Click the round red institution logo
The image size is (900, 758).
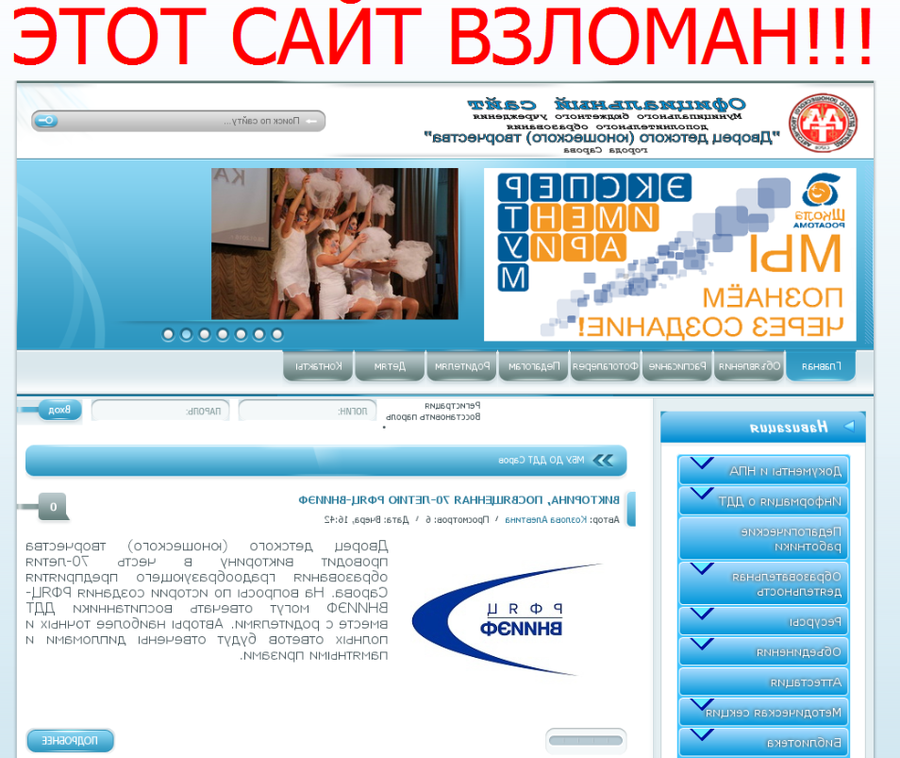[824, 124]
